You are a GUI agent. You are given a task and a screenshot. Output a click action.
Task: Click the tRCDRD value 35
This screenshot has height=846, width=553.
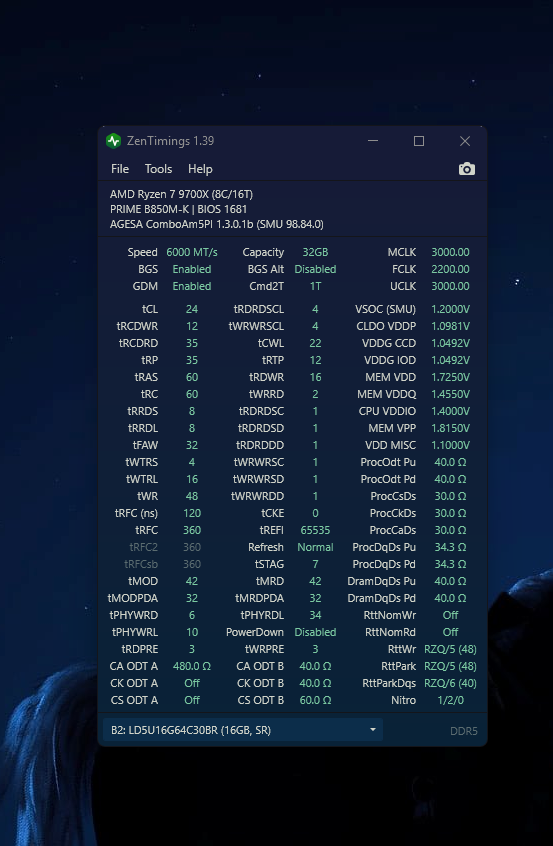tap(192, 343)
